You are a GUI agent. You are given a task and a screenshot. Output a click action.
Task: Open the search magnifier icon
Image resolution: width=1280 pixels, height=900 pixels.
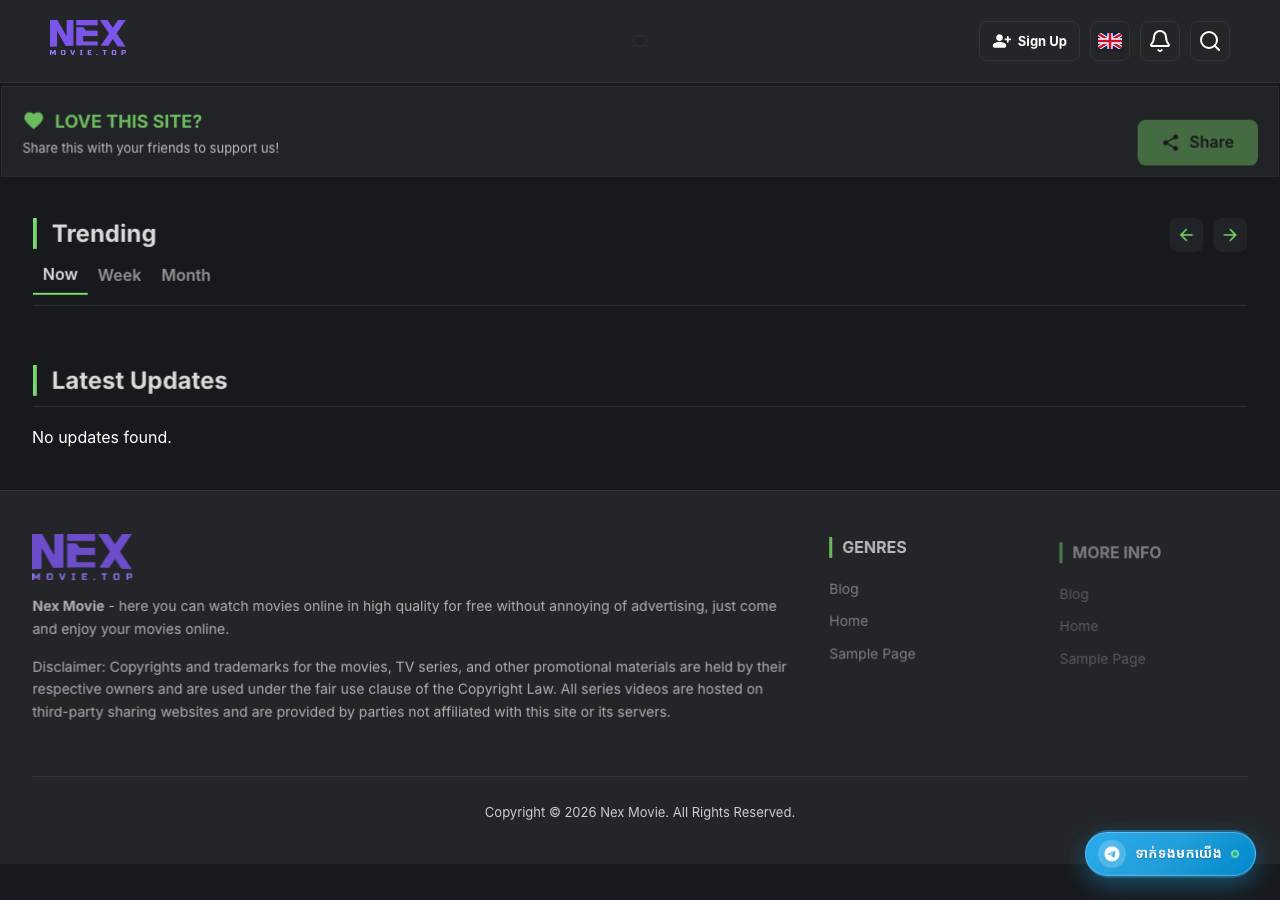[1210, 41]
